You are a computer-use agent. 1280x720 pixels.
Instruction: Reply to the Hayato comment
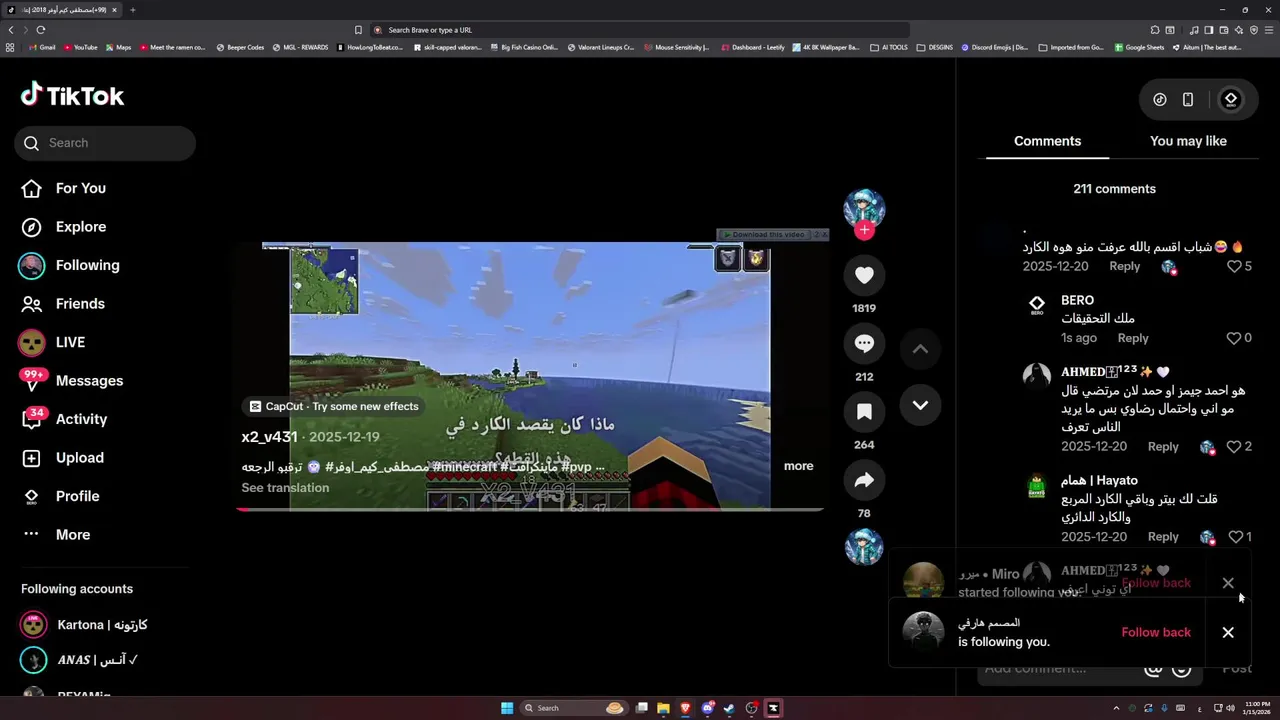[x=1162, y=537]
